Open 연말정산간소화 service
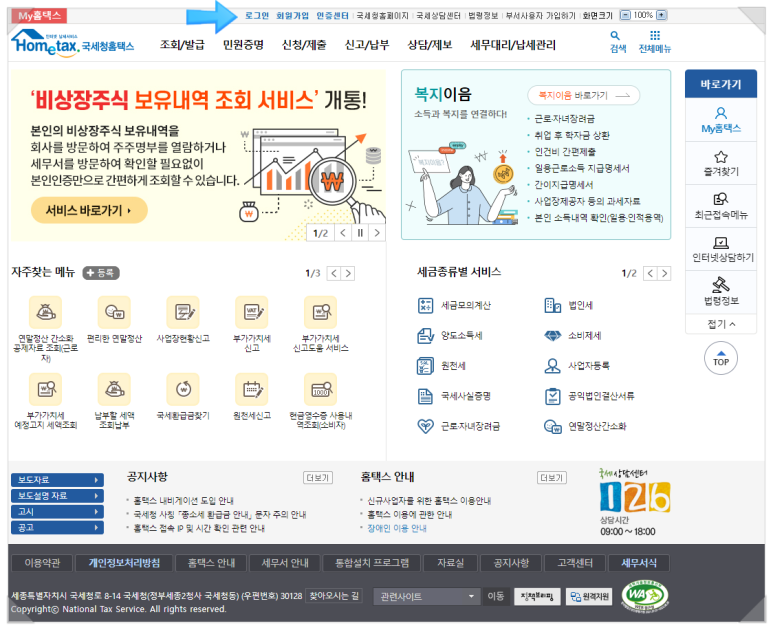This screenshot has width=773, height=630. (585, 426)
